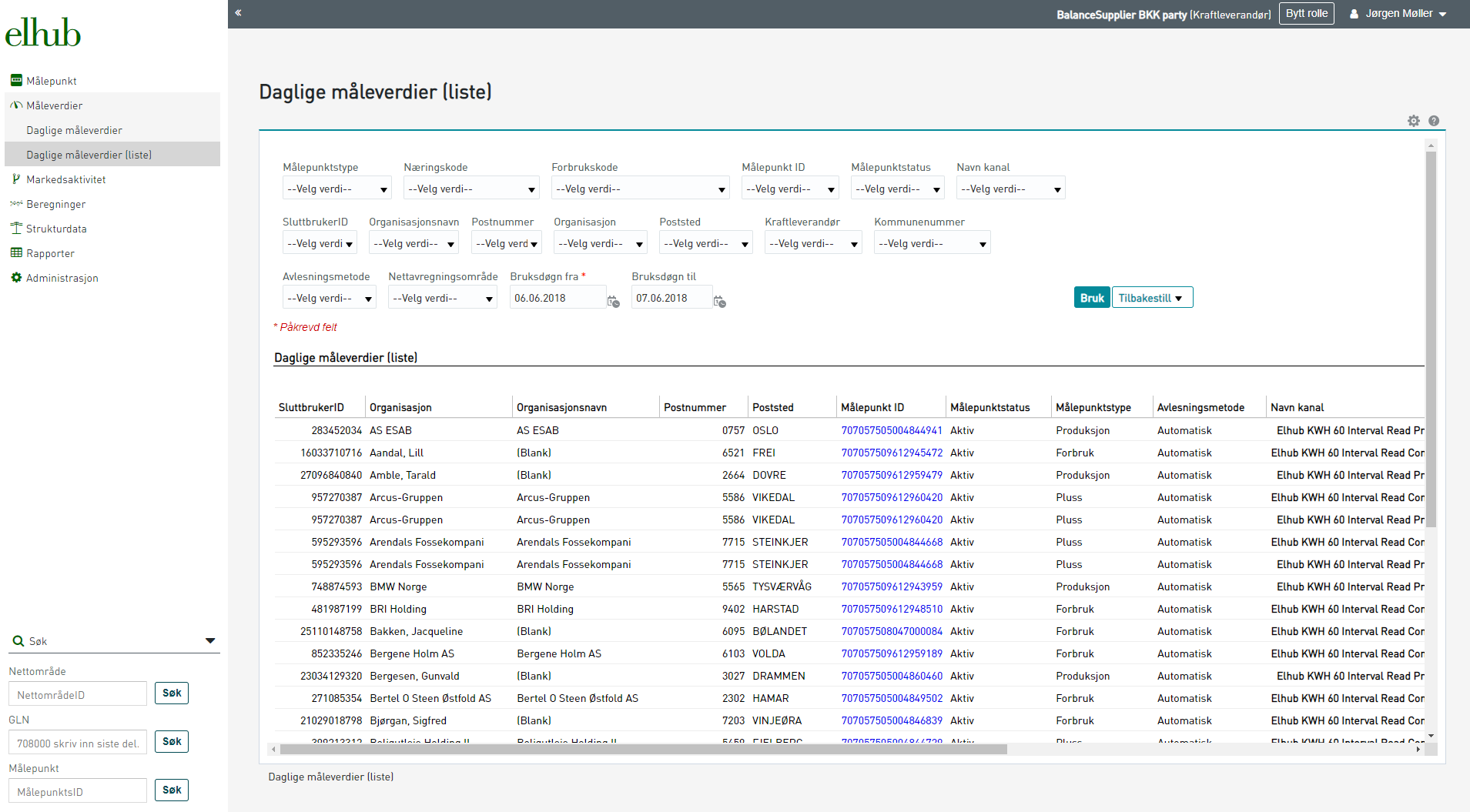Click the GLN input field

pyautogui.click(x=78, y=743)
